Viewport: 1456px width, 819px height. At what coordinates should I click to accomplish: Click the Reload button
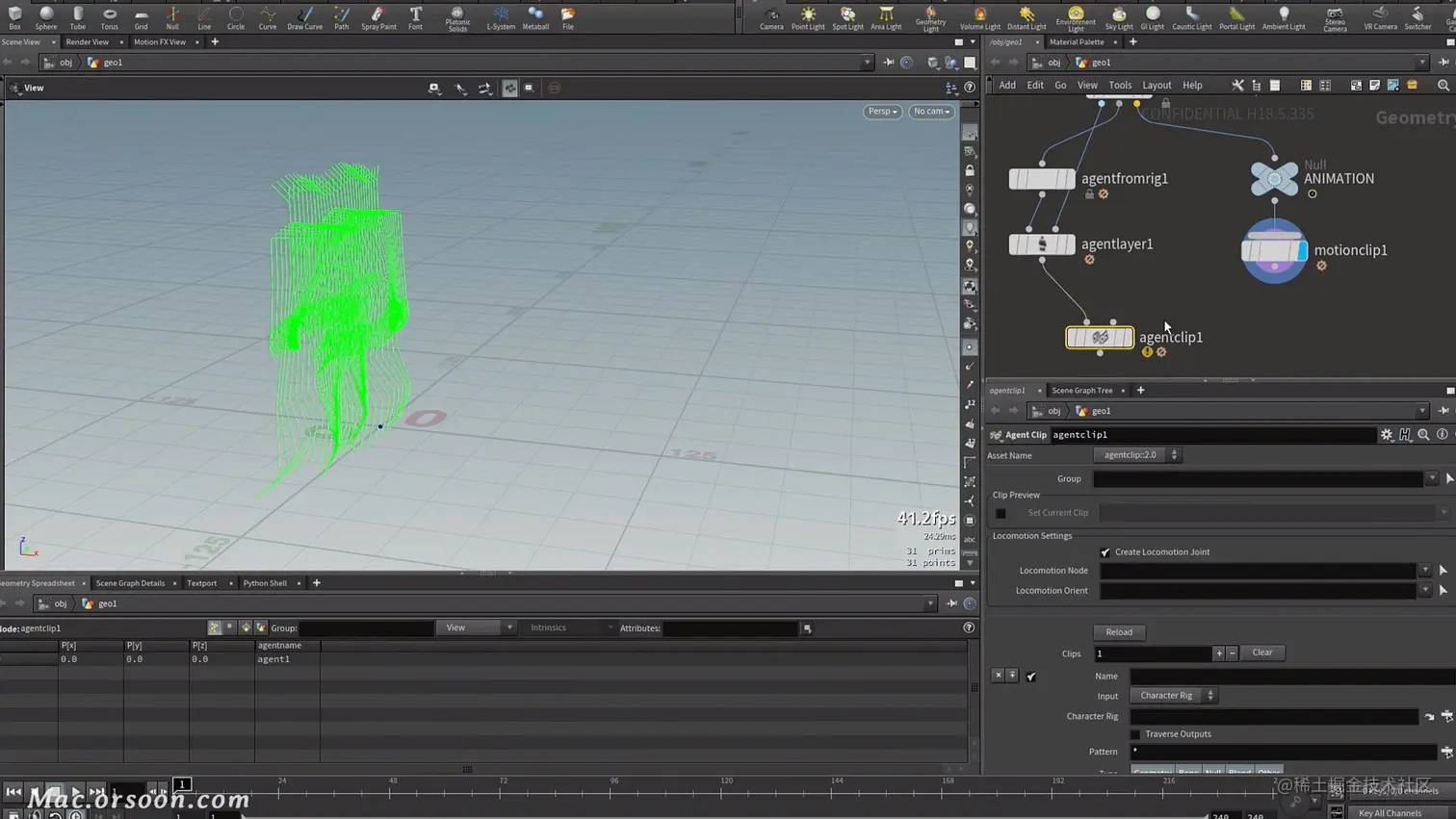point(1119,632)
